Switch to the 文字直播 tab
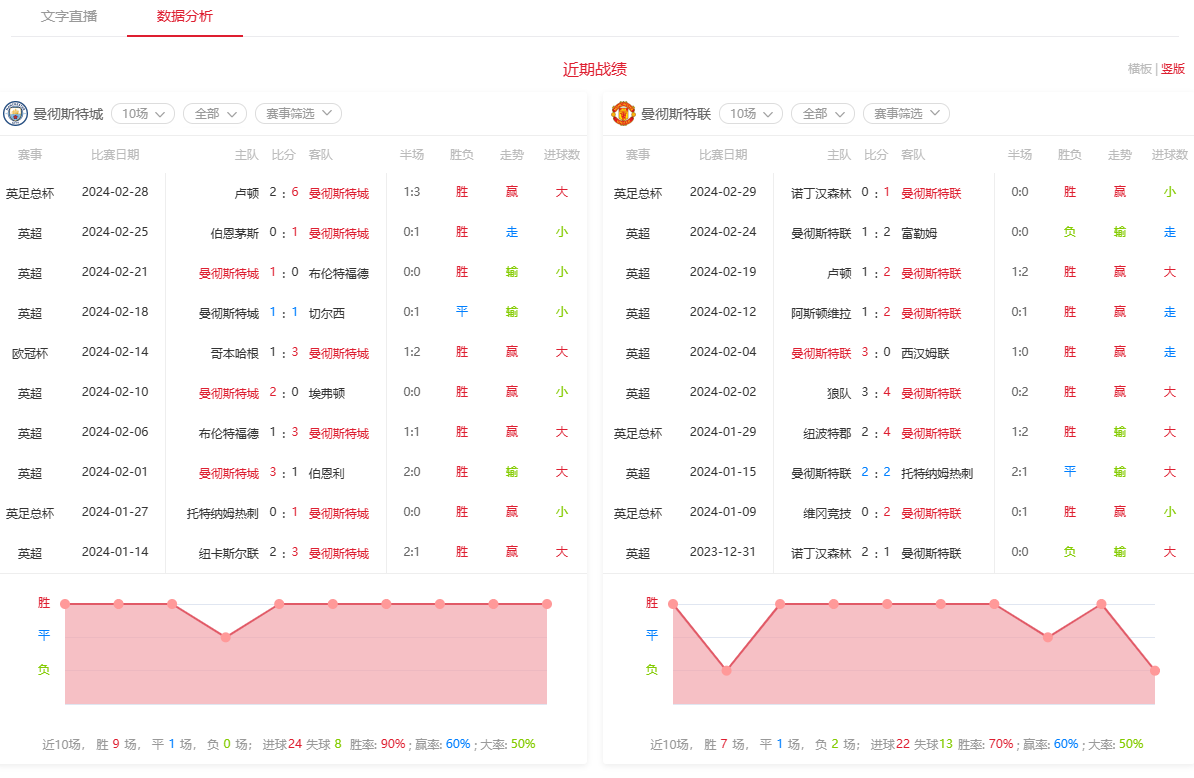Image resolution: width=1194 pixels, height=778 pixels. 69,17
